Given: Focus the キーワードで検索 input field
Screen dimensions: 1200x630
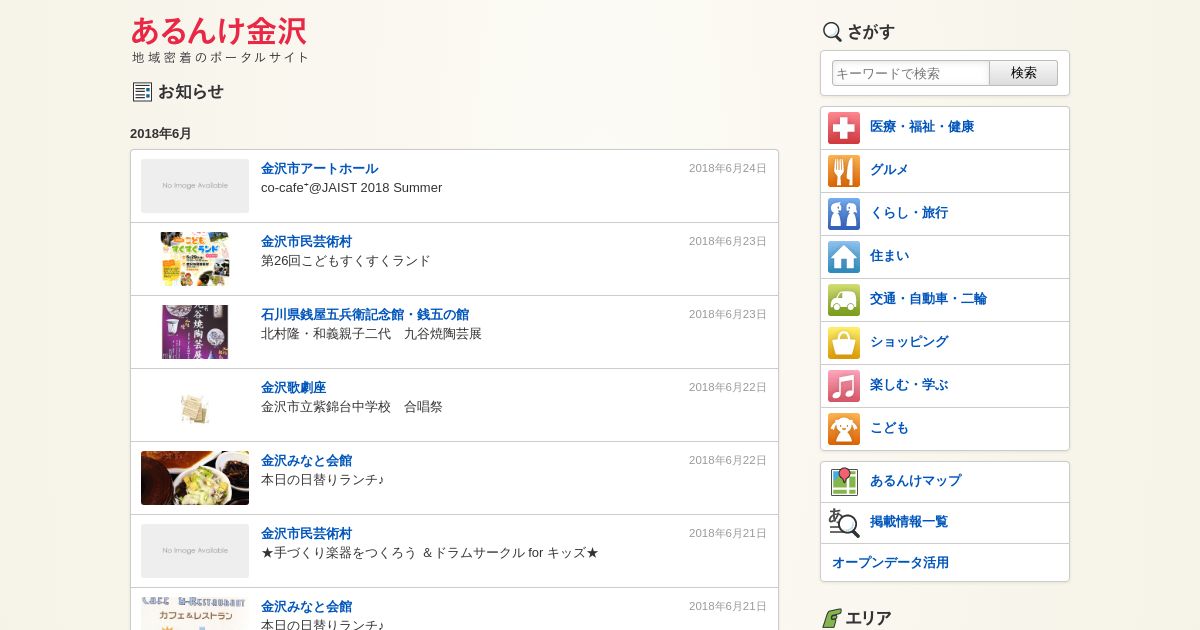Looking at the screenshot, I should (911, 73).
